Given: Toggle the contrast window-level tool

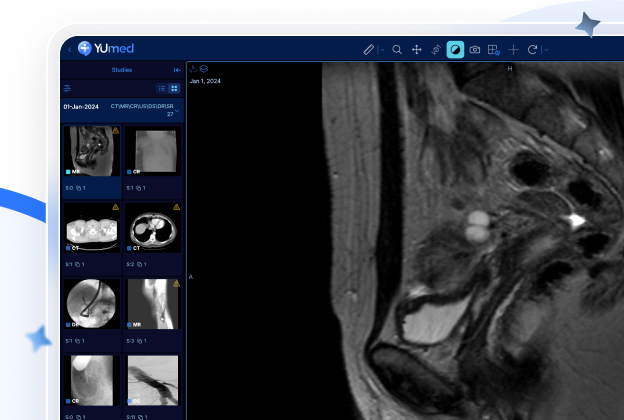Looking at the screenshot, I should 455,50.
